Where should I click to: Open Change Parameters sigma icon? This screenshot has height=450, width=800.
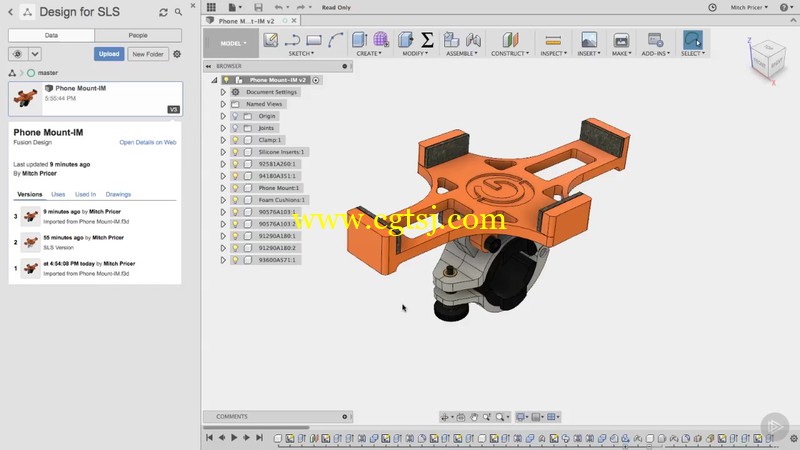click(428, 40)
